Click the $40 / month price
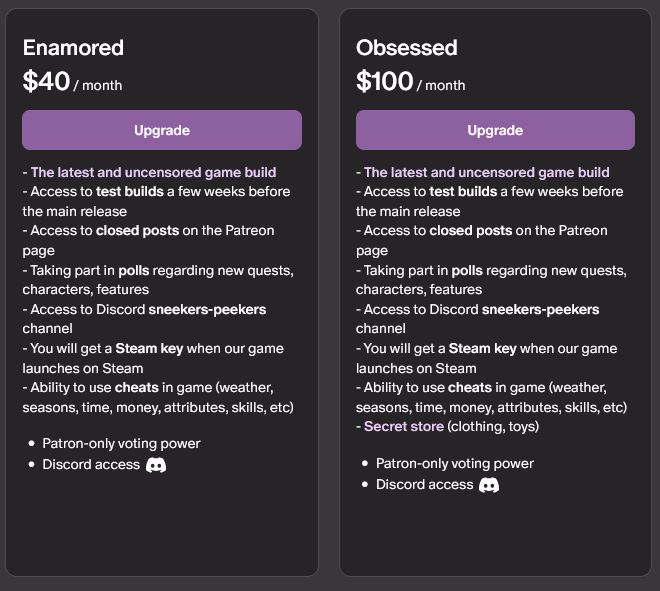660x591 pixels. click(72, 81)
